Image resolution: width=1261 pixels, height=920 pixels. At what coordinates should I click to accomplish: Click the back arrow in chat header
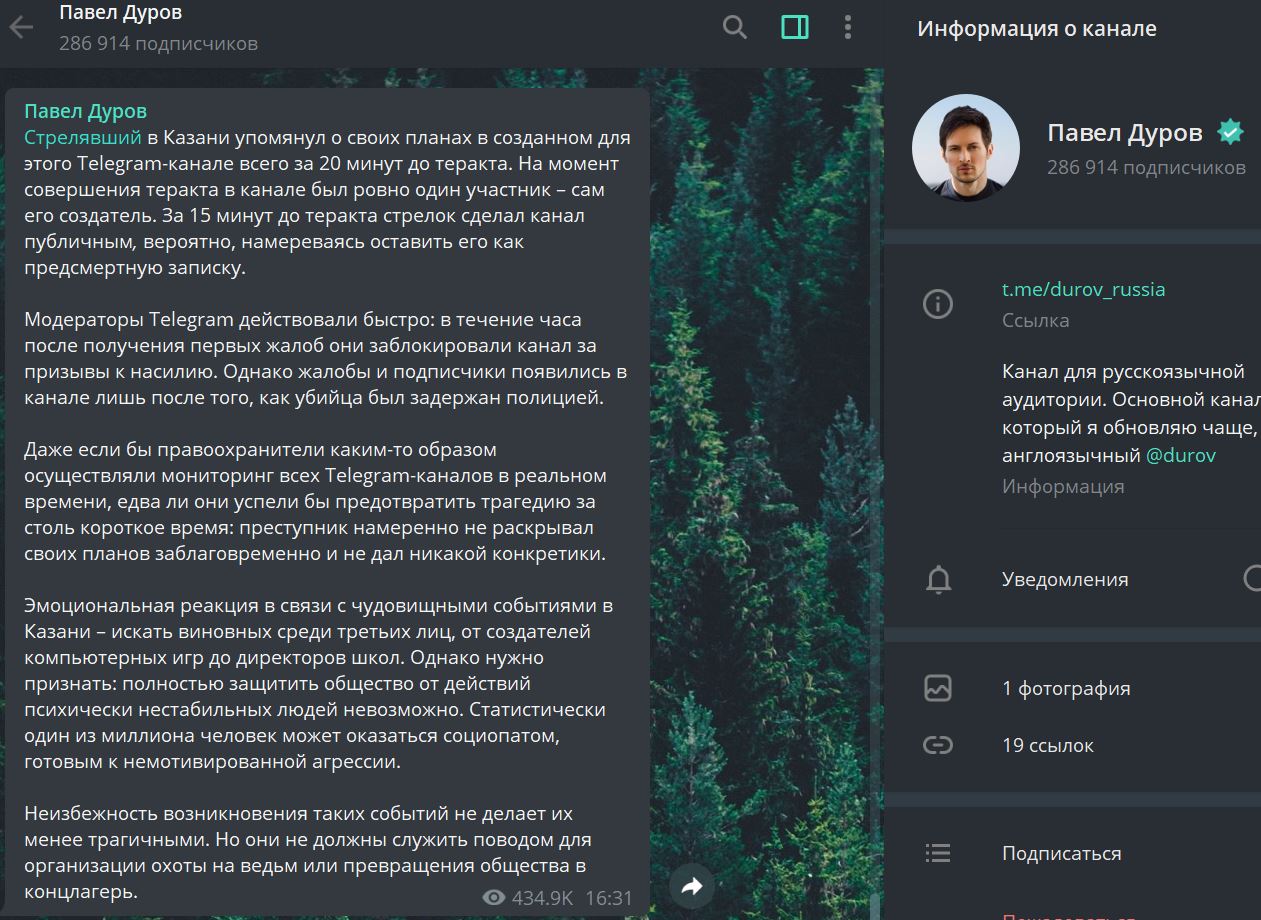point(21,27)
